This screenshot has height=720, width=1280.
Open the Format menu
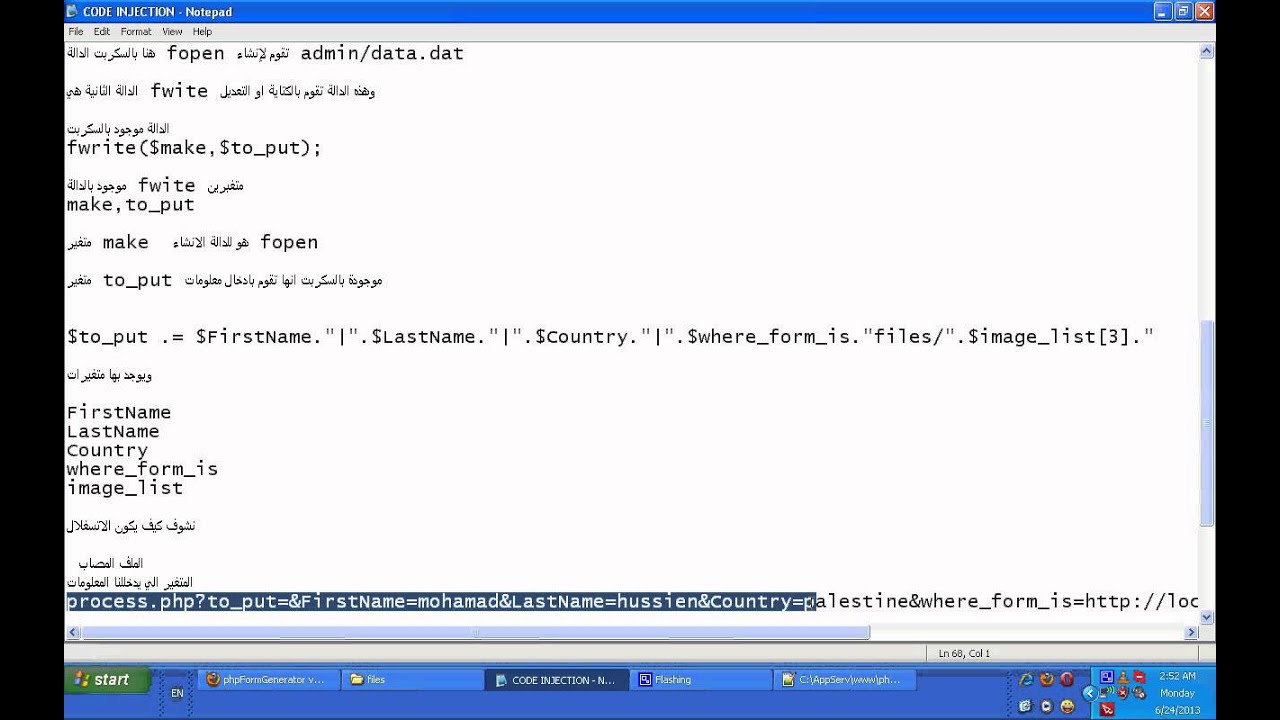[136, 32]
